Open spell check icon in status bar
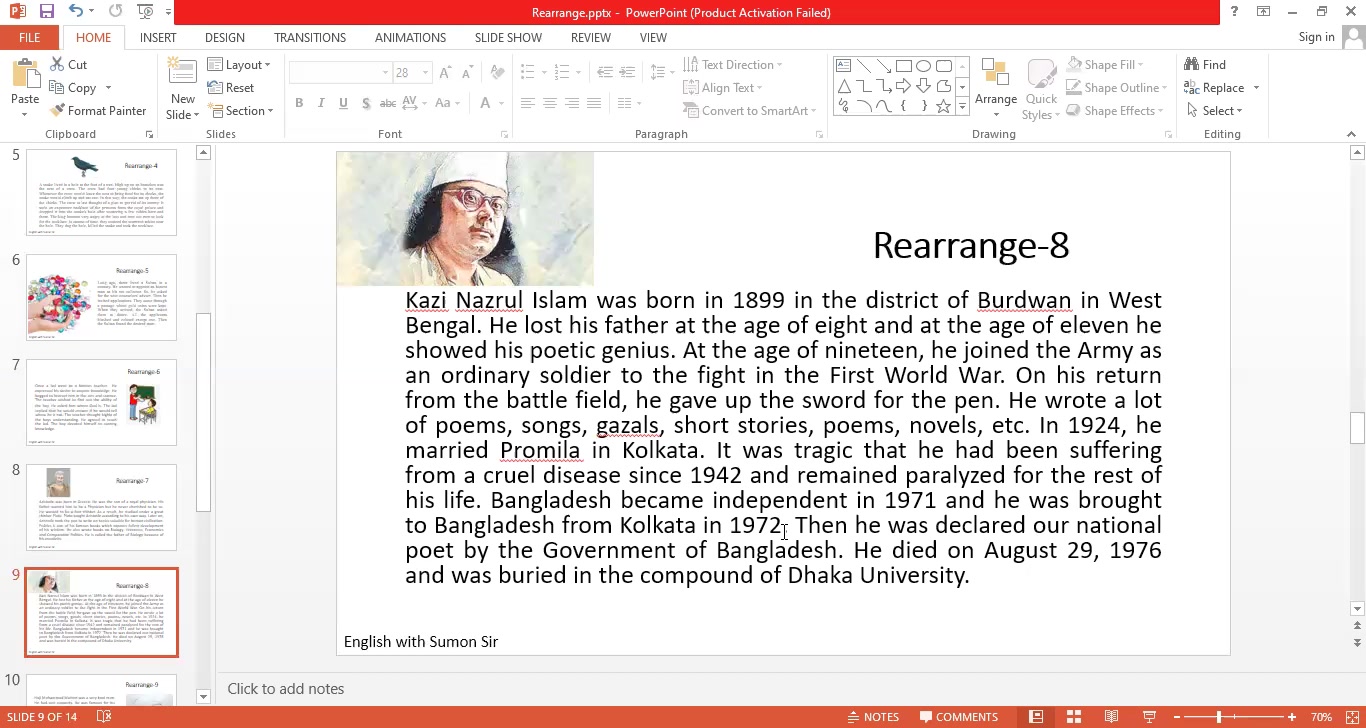The height and width of the screenshot is (728, 1366). (x=104, y=717)
